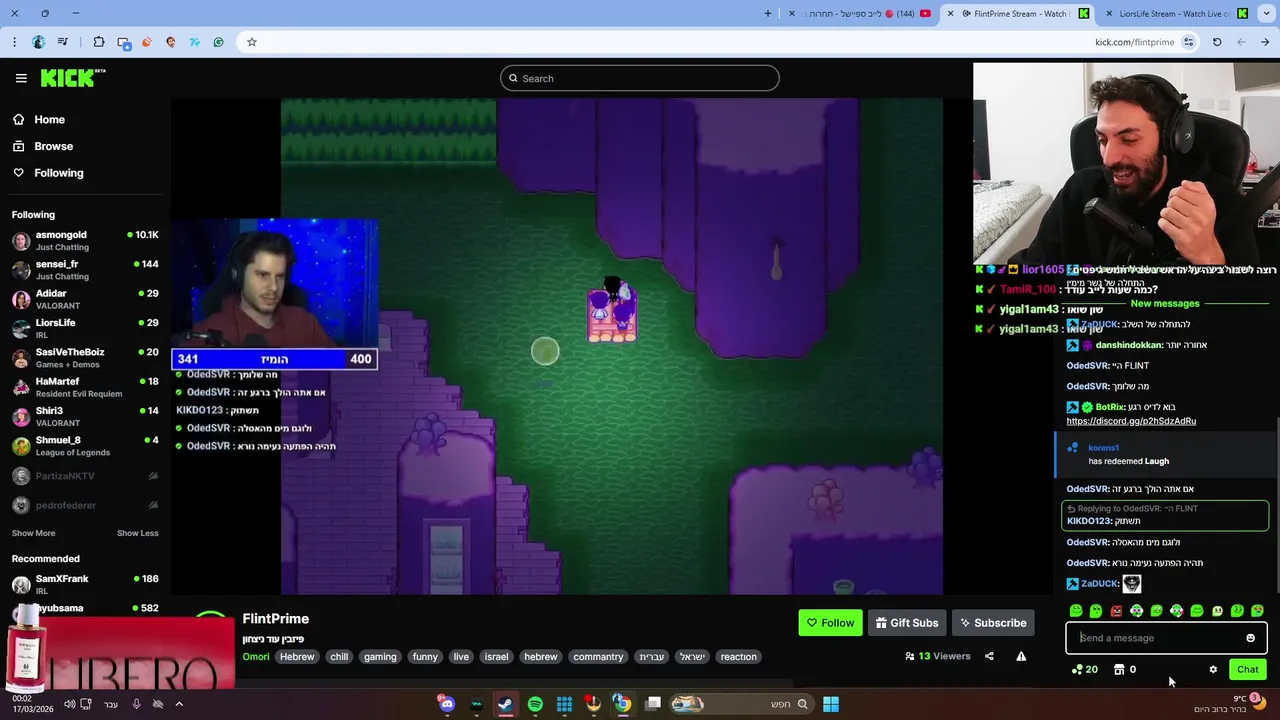Open SamXFrank recommended channel
This screenshot has height=720, width=1280.
(x=85, y=584)
